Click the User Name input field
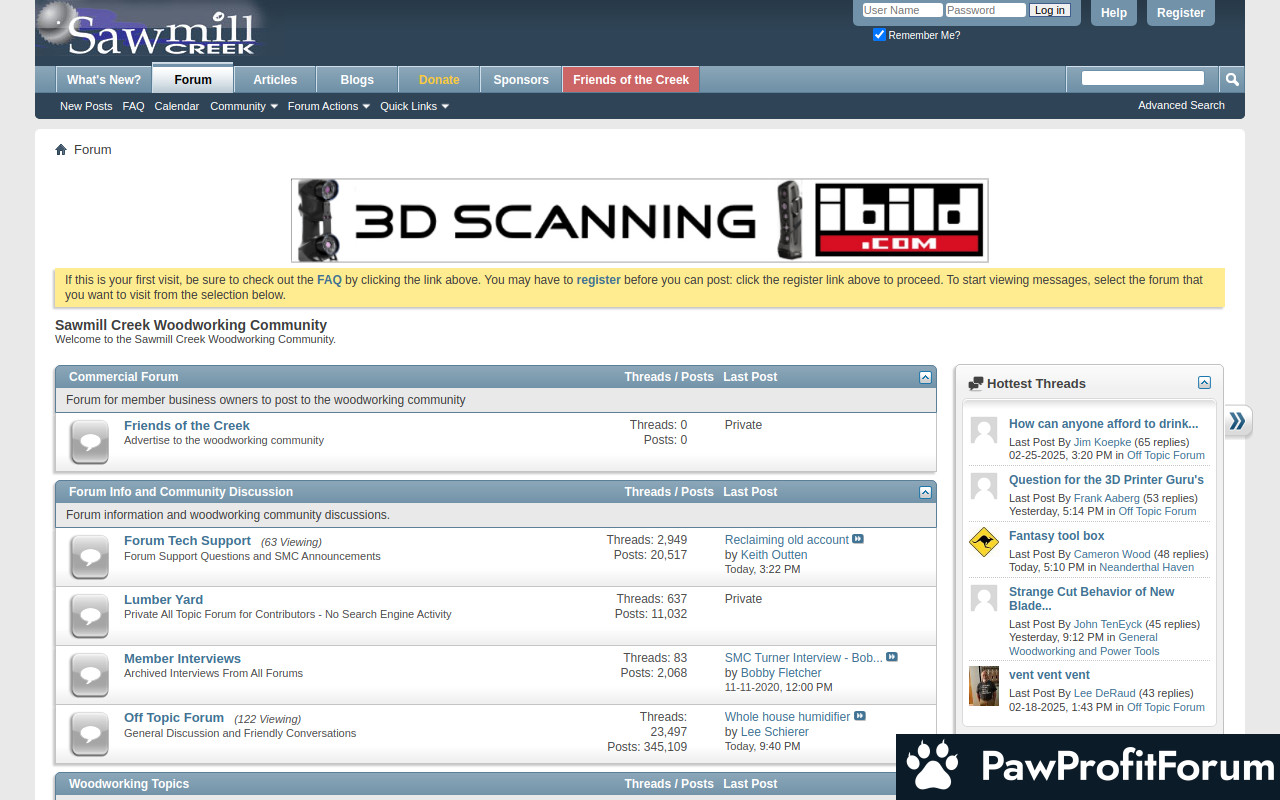Screen dimensions: 1280x800 click(902, 10)
